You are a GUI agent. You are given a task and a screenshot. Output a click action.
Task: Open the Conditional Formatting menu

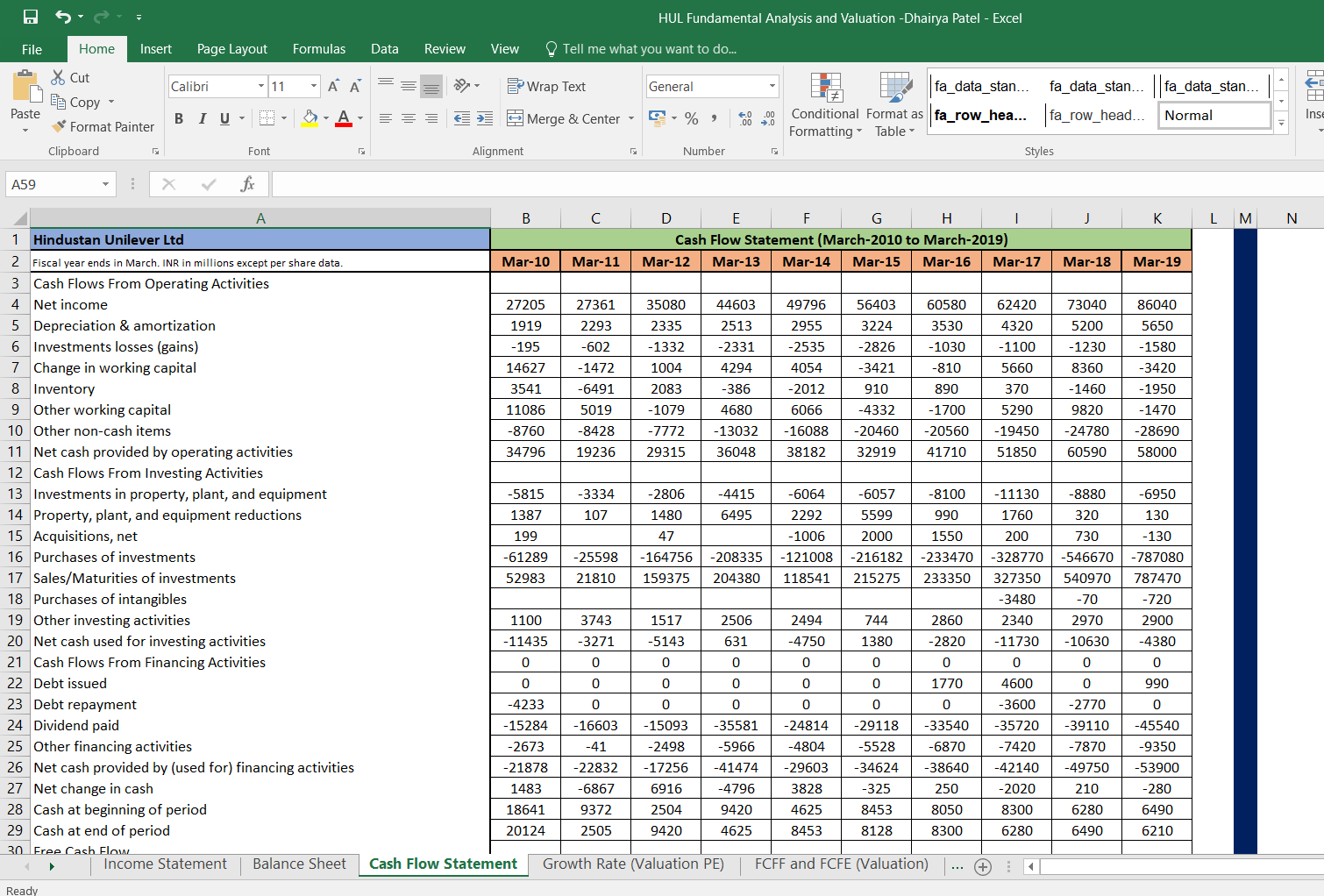(825, 104)
